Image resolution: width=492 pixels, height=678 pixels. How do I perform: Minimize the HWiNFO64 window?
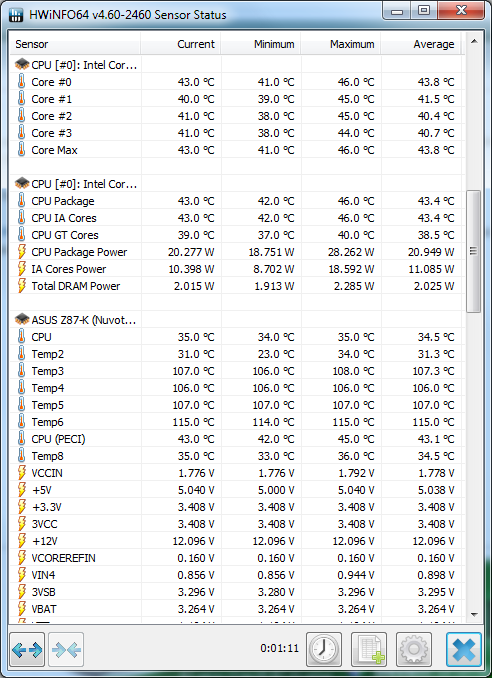pos(397,11)
